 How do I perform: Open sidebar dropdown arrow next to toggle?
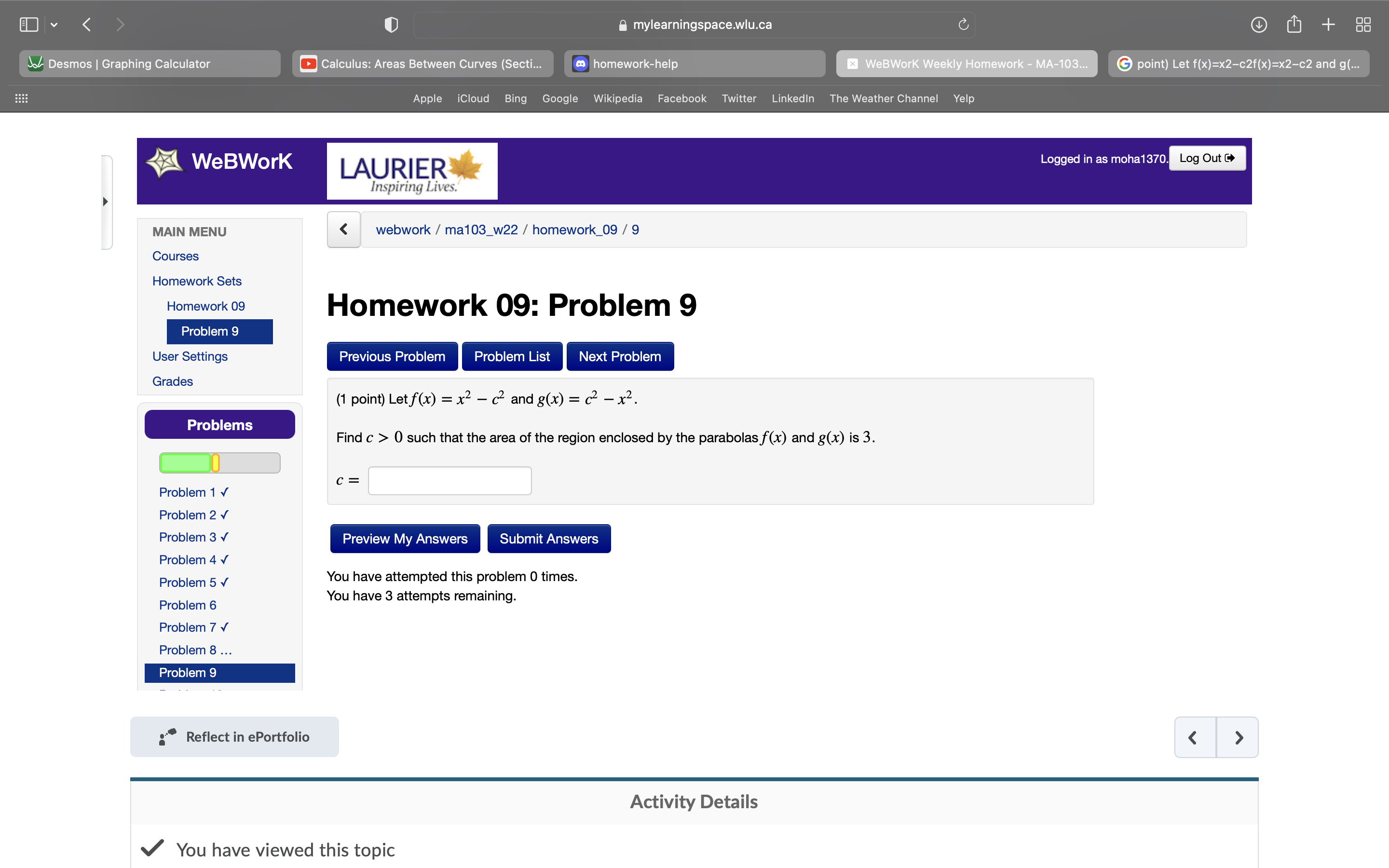tap(54, 25)
